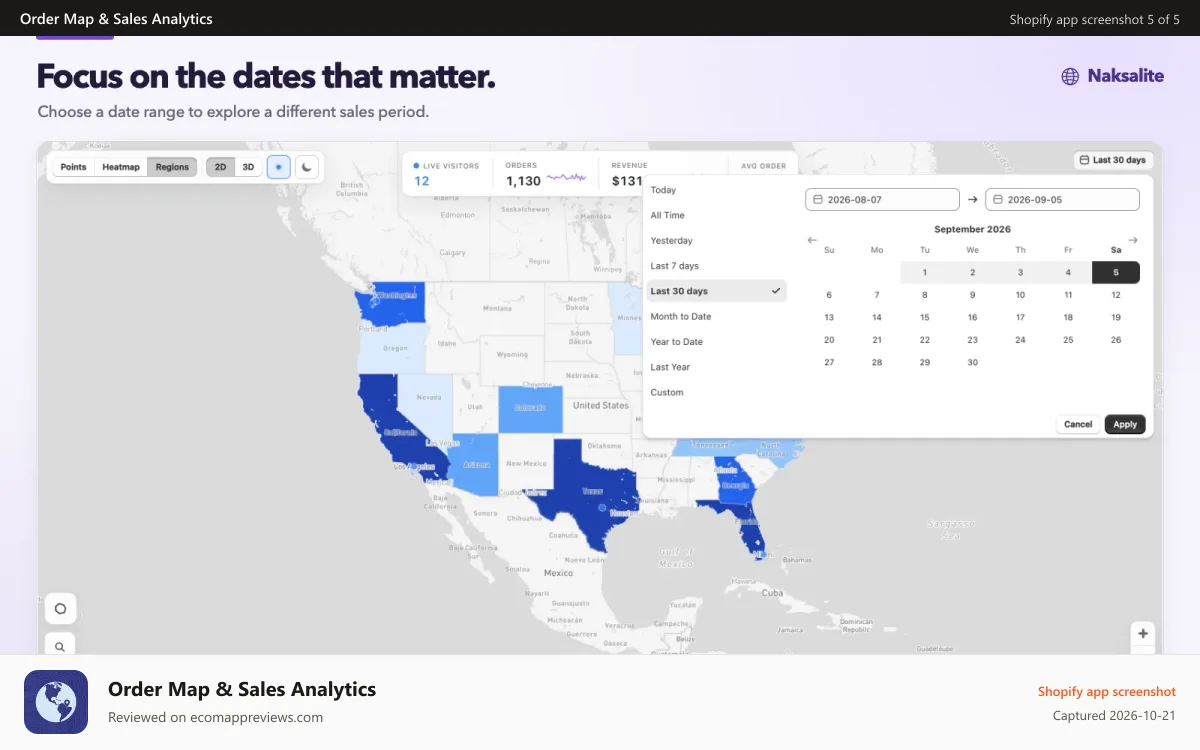Pick September 12 in calendar
Screen dimensions: 1200x750
(1116, 295)
